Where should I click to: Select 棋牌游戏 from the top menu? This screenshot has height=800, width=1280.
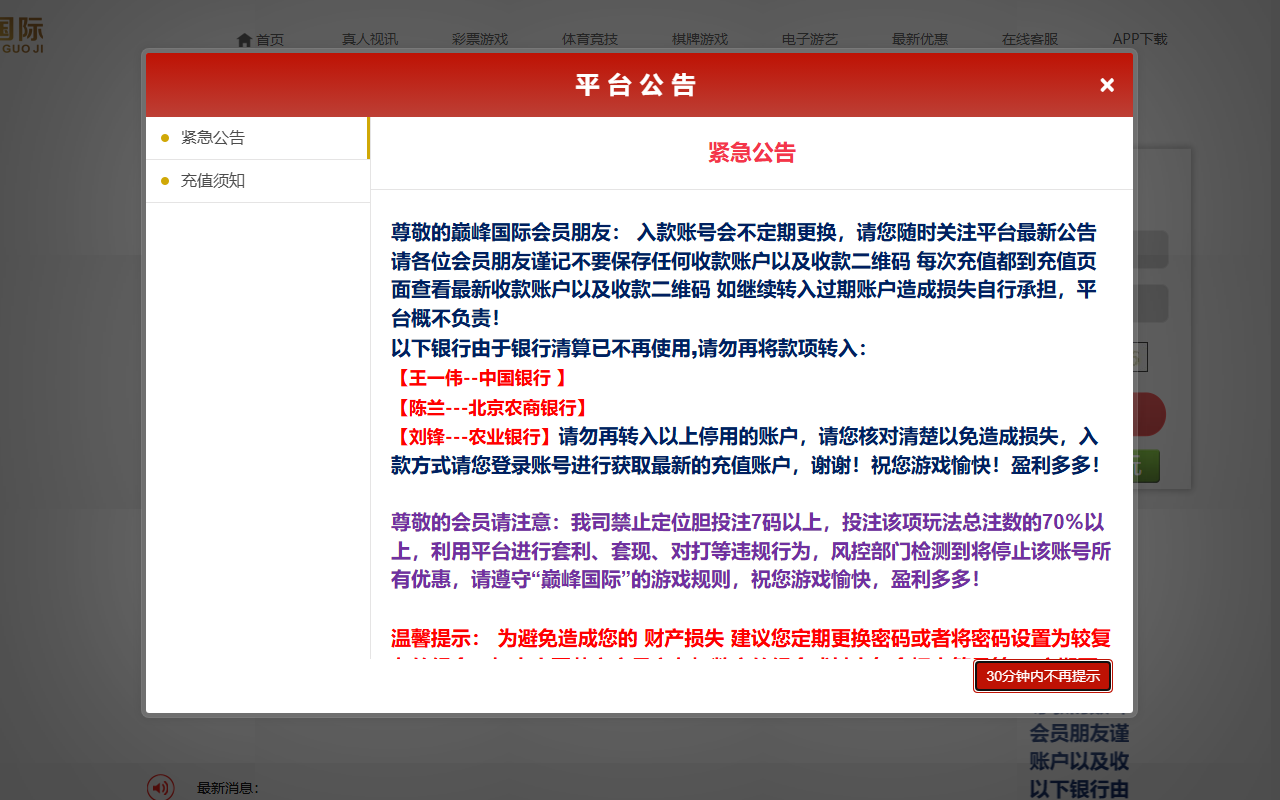coord(700,40)
